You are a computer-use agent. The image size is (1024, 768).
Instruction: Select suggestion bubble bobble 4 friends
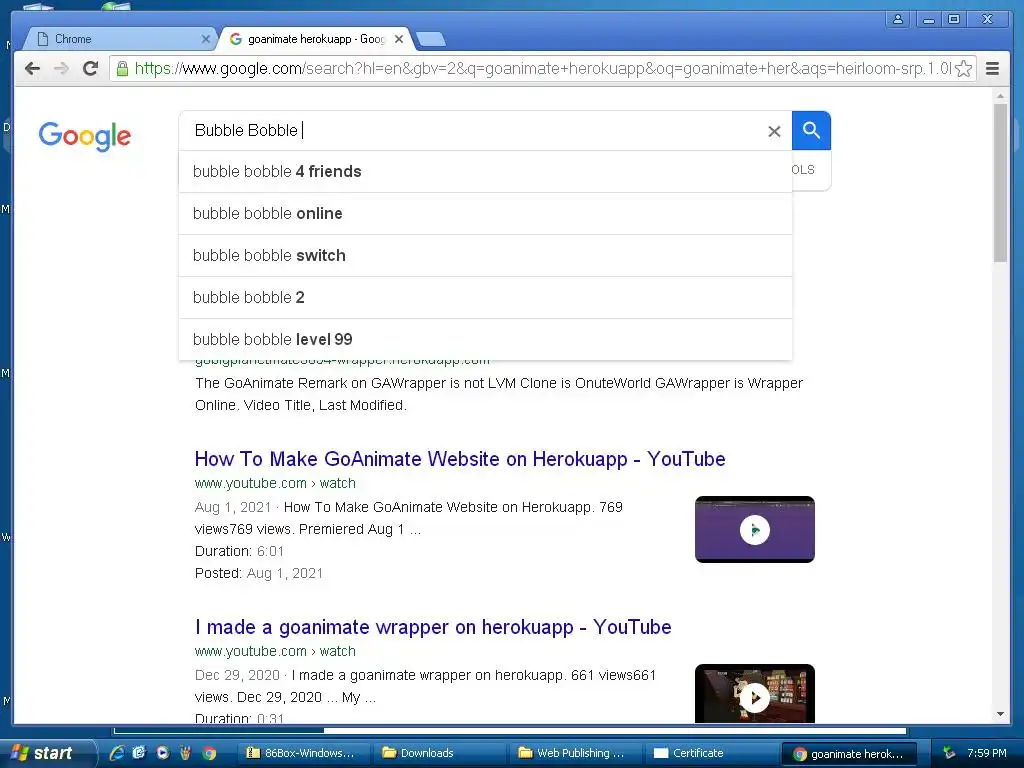pos(485,172)
